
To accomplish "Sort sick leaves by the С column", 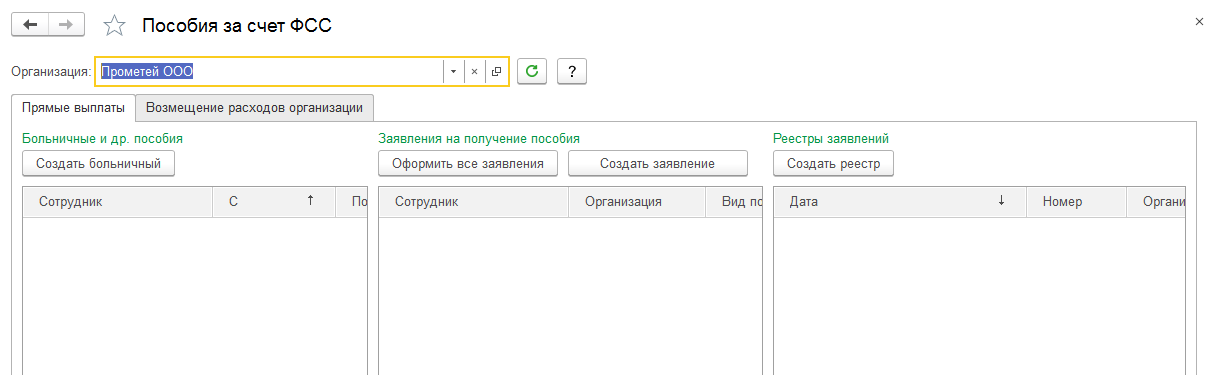I will point(275,201).
